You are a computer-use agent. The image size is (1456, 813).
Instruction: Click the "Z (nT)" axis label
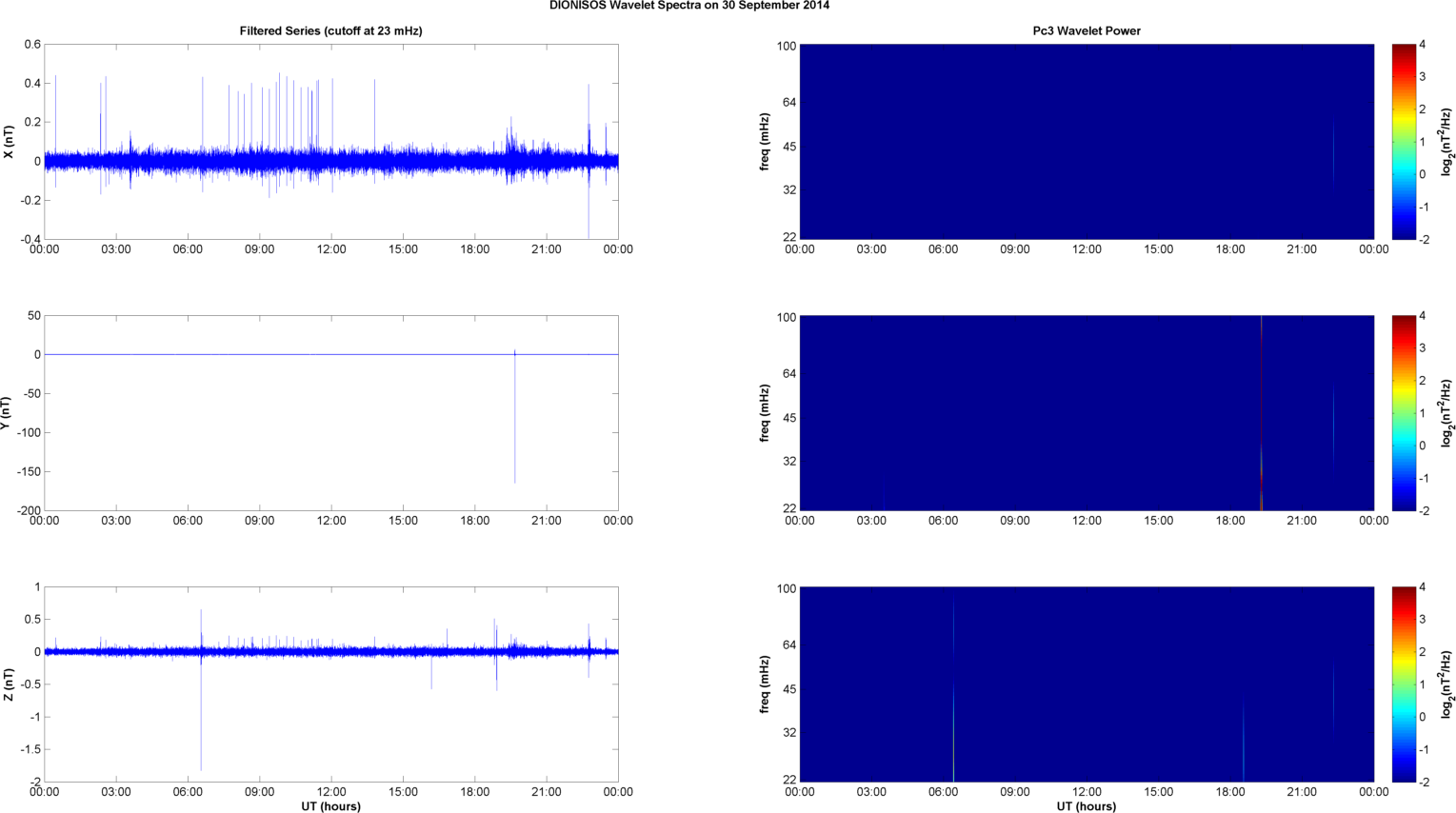click(10, 684)
